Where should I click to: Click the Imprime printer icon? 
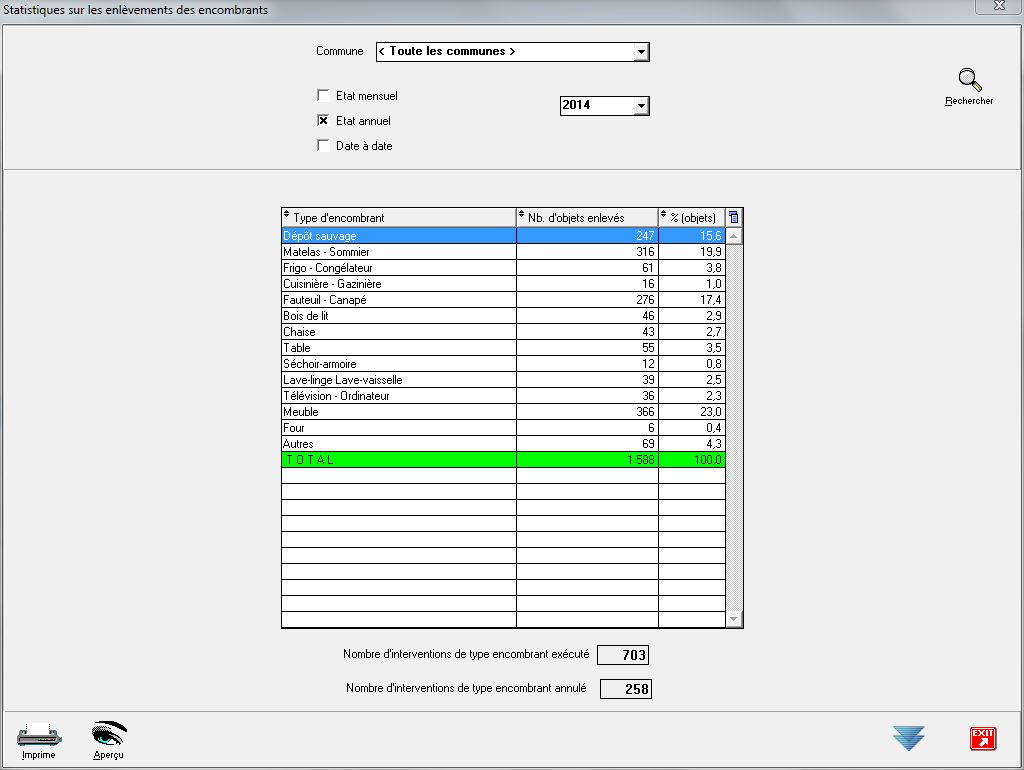click(x=39, y=736)
